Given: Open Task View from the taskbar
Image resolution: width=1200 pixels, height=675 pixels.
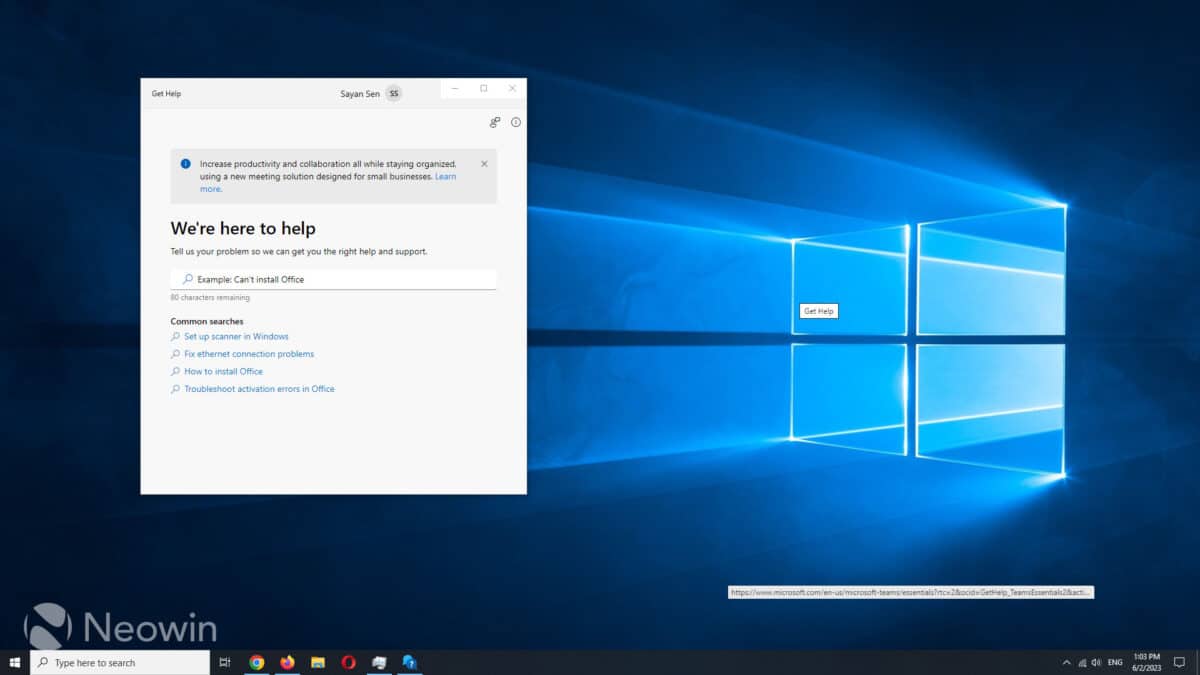Looking at the screenshot, I should [x=225, y=662].
